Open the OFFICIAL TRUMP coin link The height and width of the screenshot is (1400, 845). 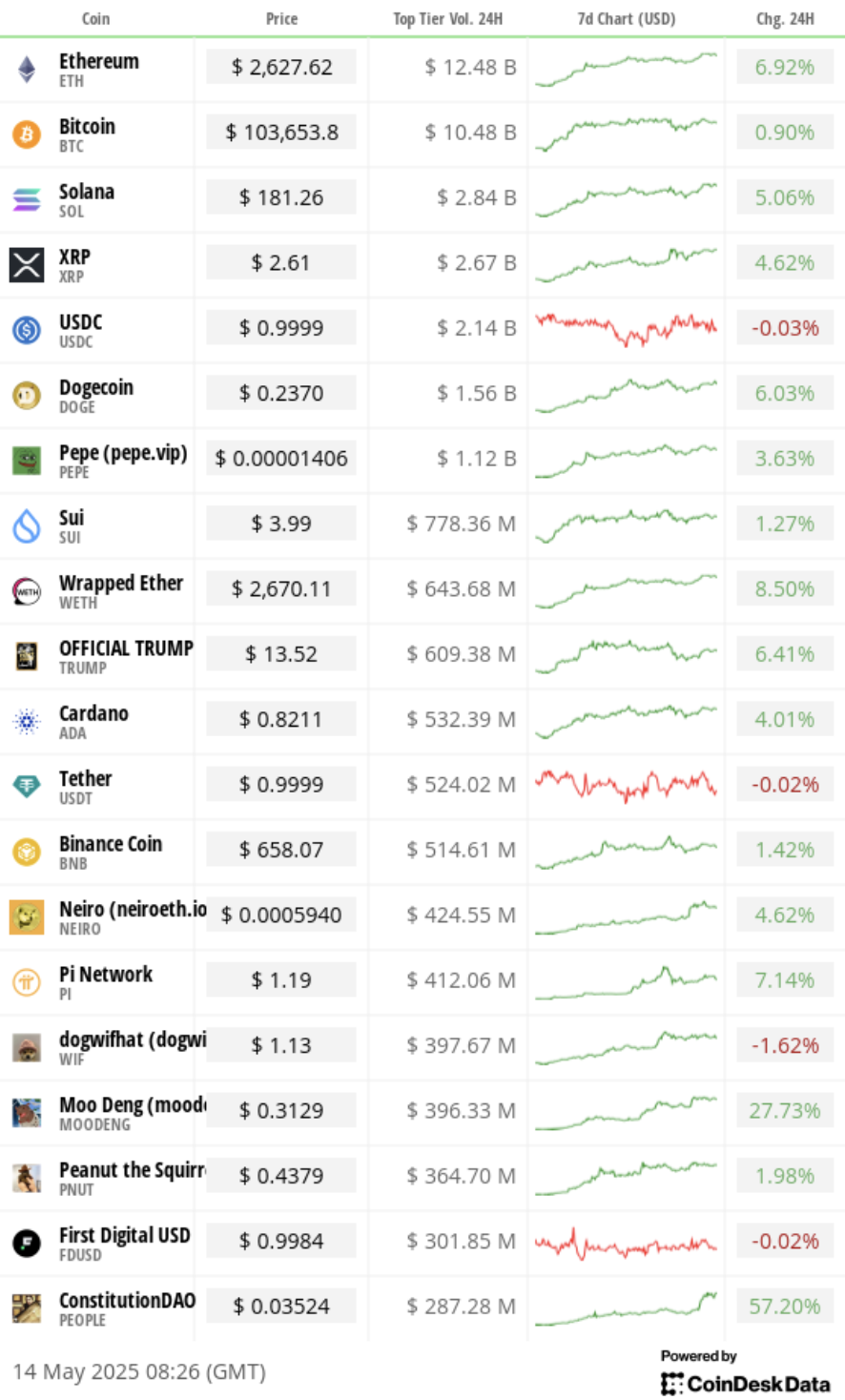[126, 649]
